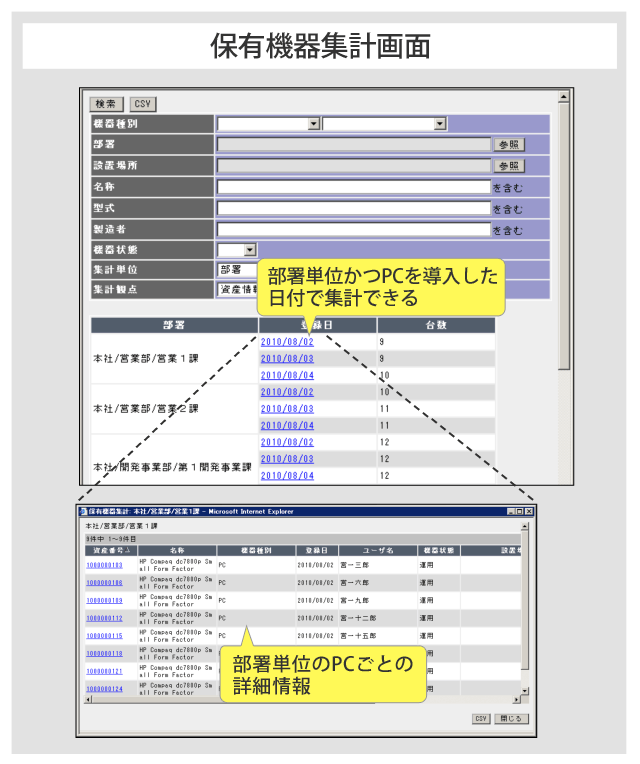Click the 本社/営業部/営業1課 department cell
Screen dimensions: 640x764
tap(174, 359)
